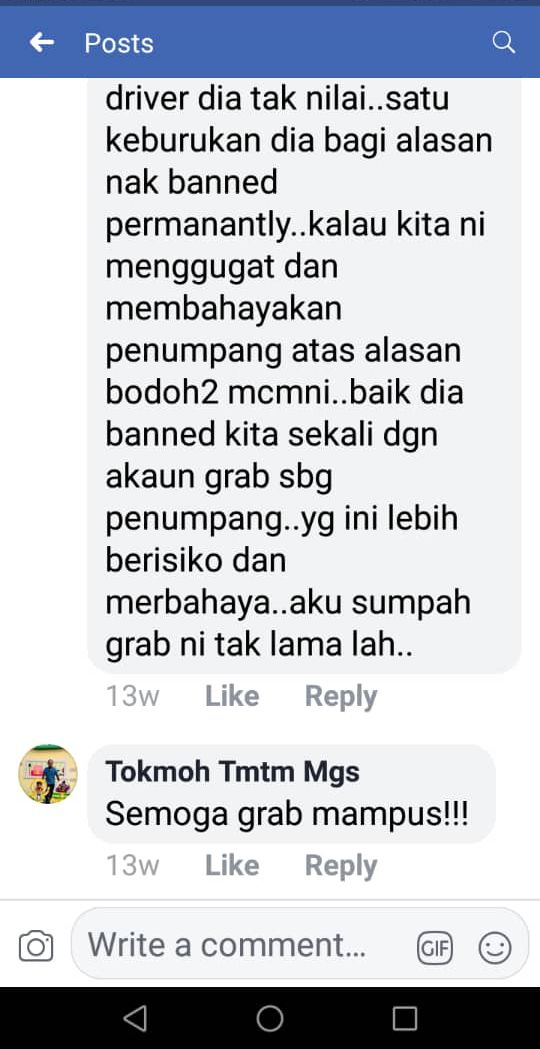Tap Android recent apps square button
Screen dimensions: 540x1049
(x=404, y=1018)
